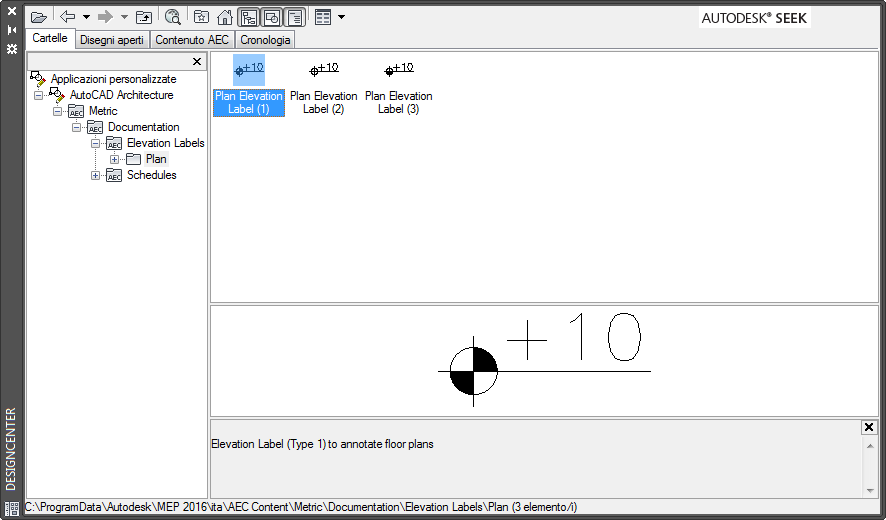Viewport: 886px width, 520px height.
Task: Switch to the Disegni aperti tab
Action: (112, 40)
